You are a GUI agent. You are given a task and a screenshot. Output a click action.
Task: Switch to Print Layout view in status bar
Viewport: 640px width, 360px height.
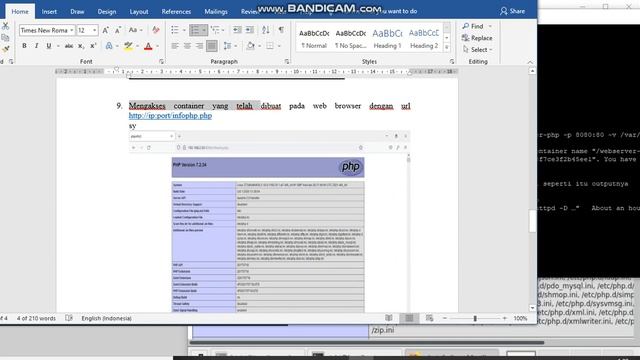click(x=409, y=318)
